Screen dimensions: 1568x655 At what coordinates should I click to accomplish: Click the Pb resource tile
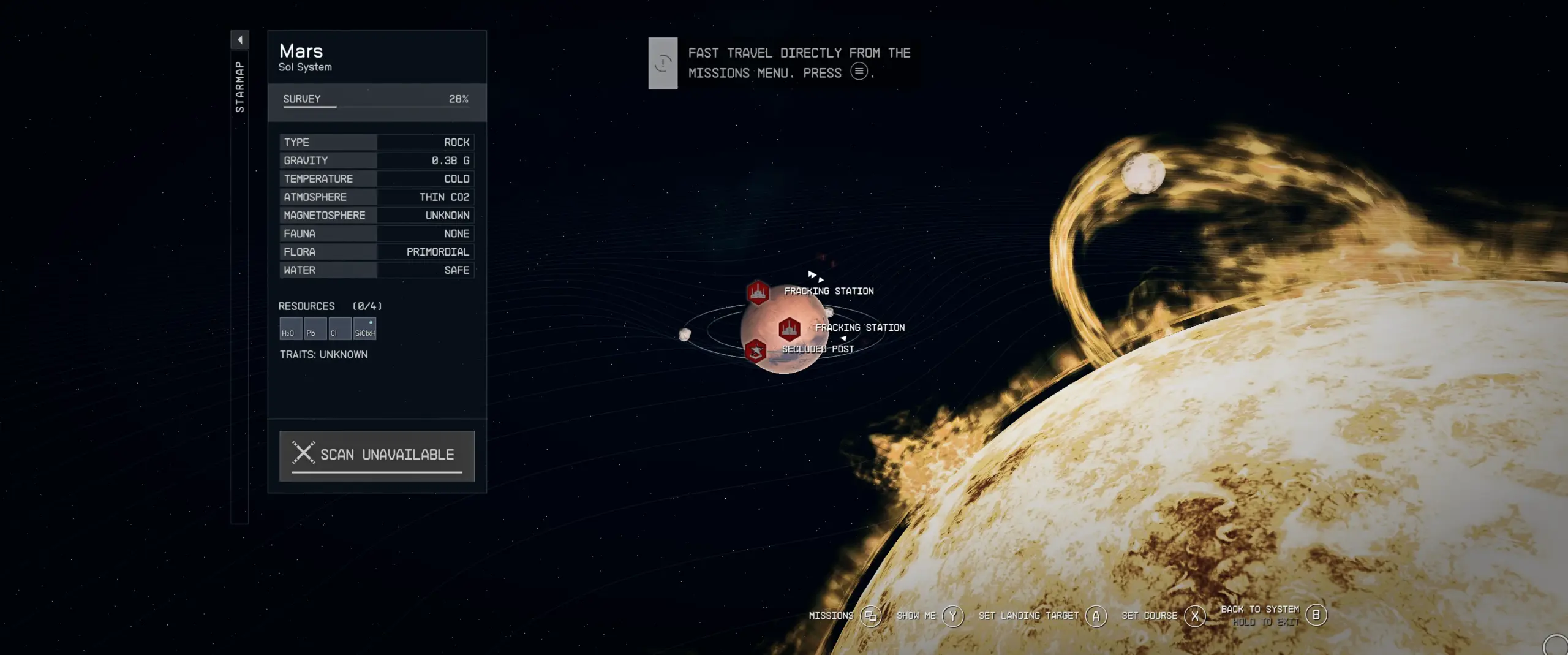point(315,328)
